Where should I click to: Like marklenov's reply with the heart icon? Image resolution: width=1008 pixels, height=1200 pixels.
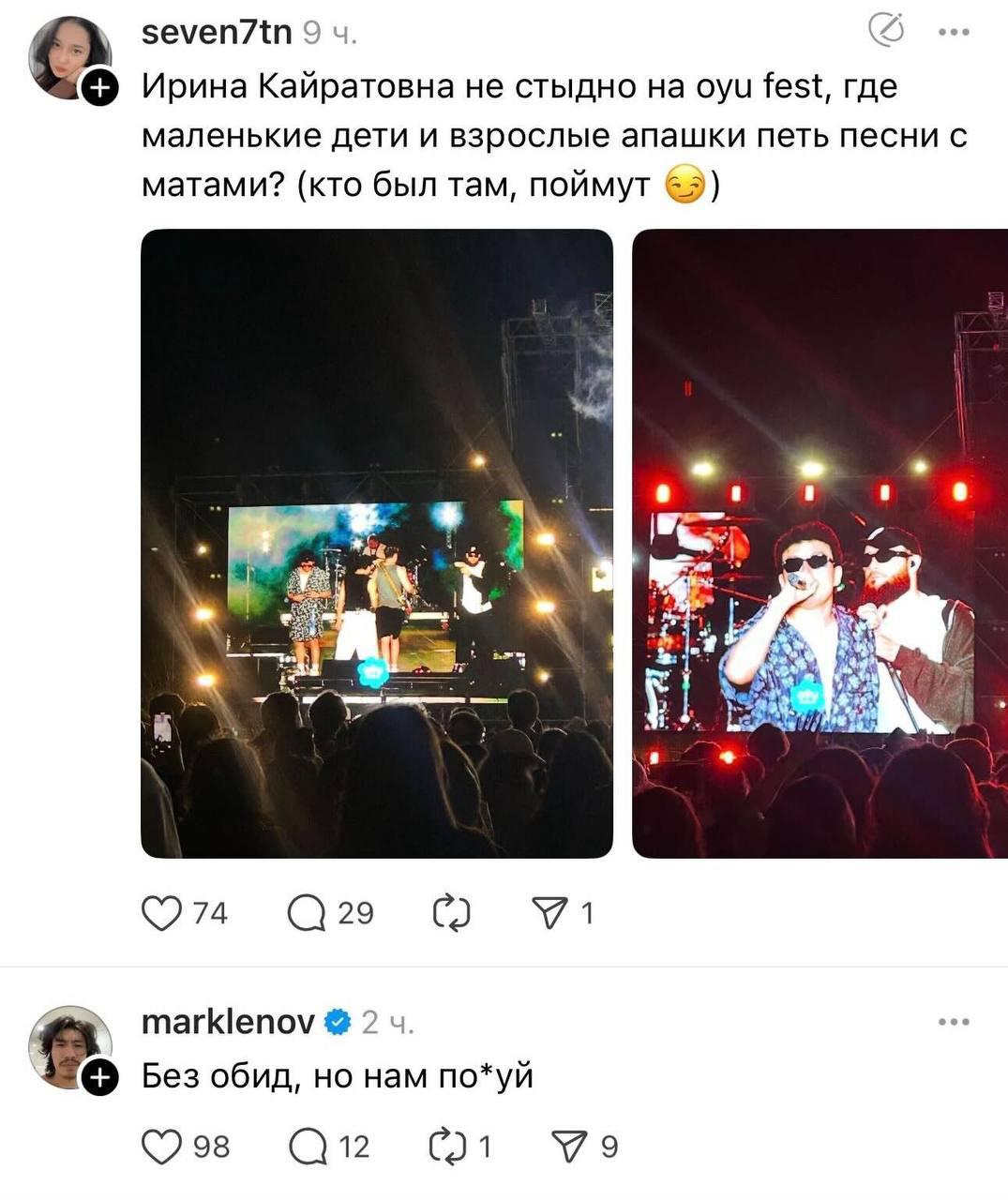pyautogui.click(x=161, y=1146)
